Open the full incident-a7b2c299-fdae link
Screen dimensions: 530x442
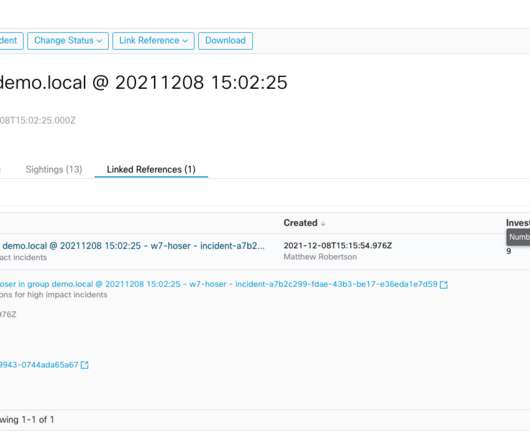pos(219,284)
